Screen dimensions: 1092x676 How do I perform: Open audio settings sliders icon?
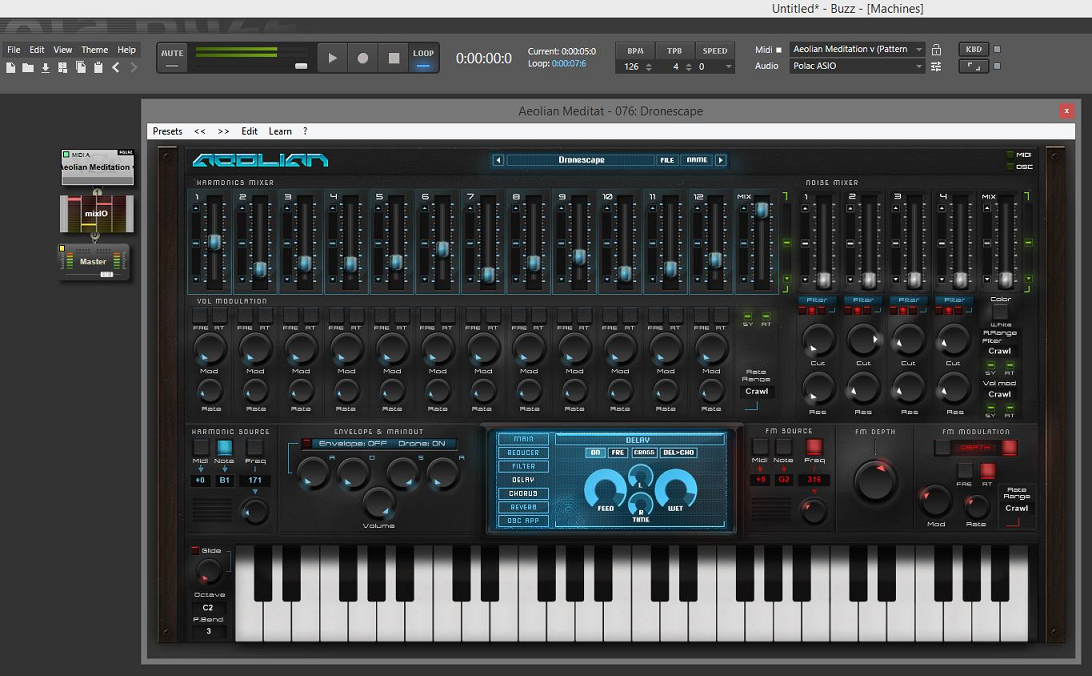coord(936,66)
